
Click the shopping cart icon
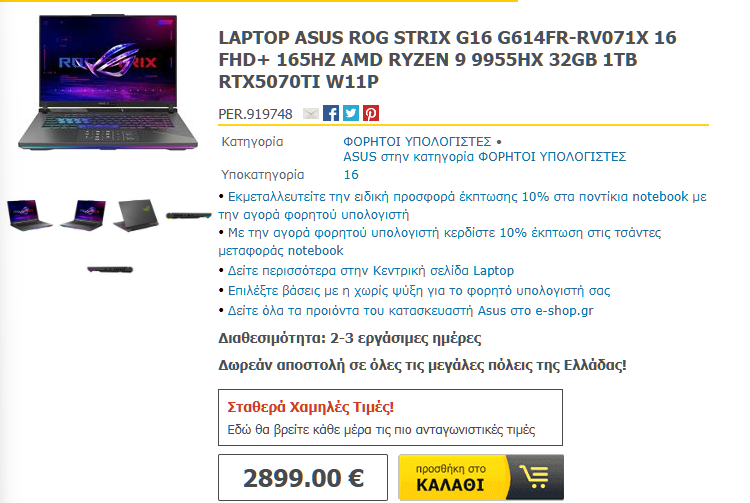point(534,477)
